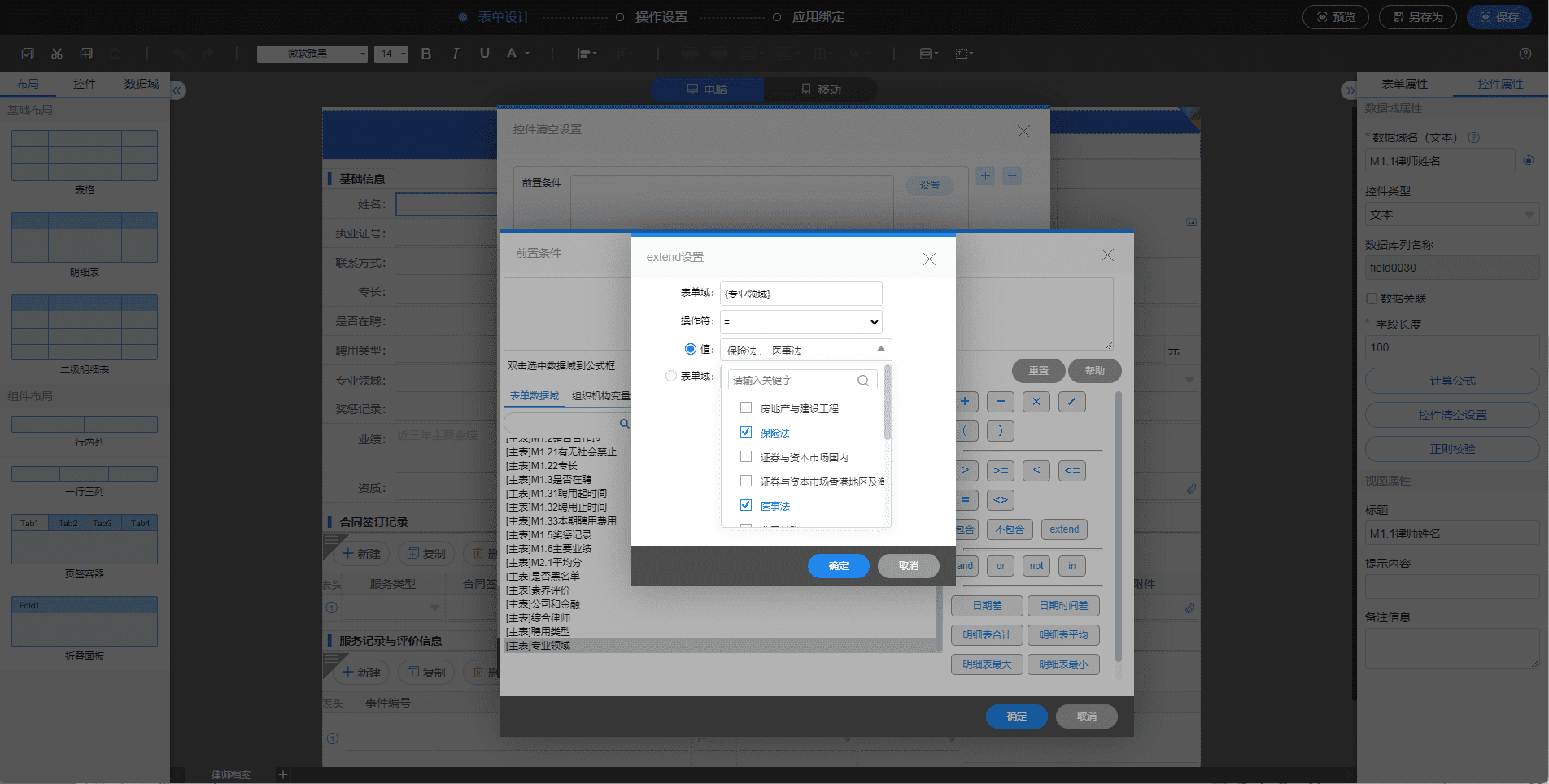Click the 另存为 button
Image resolution: width=1549 pixels, height=784 pixels.
1417,17
